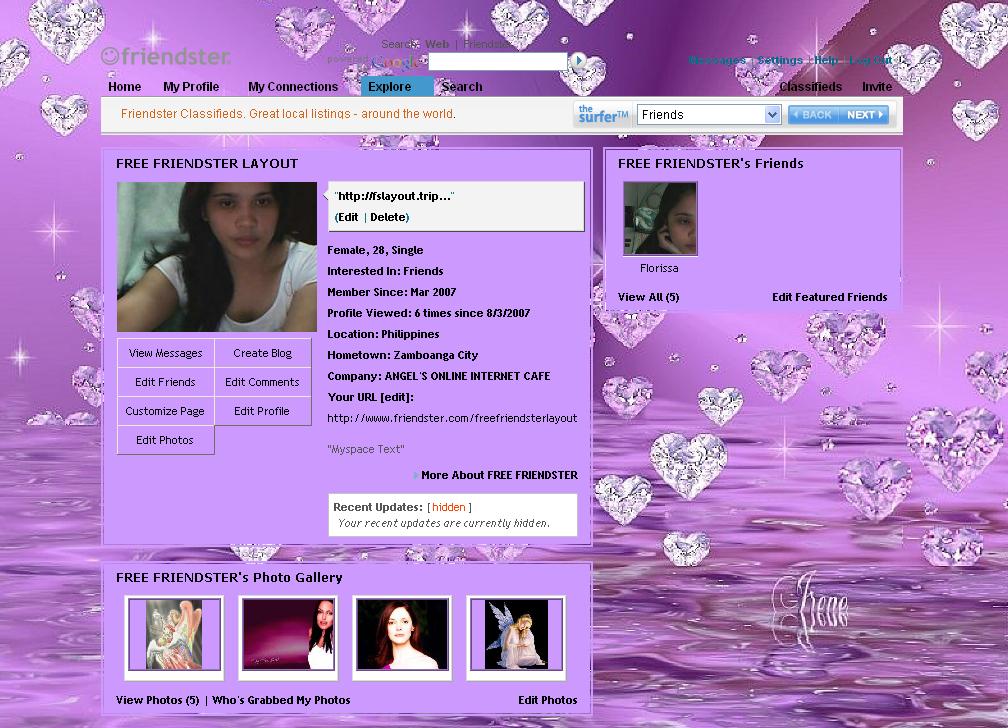Click the View Photos (5) link

[158, 700]
